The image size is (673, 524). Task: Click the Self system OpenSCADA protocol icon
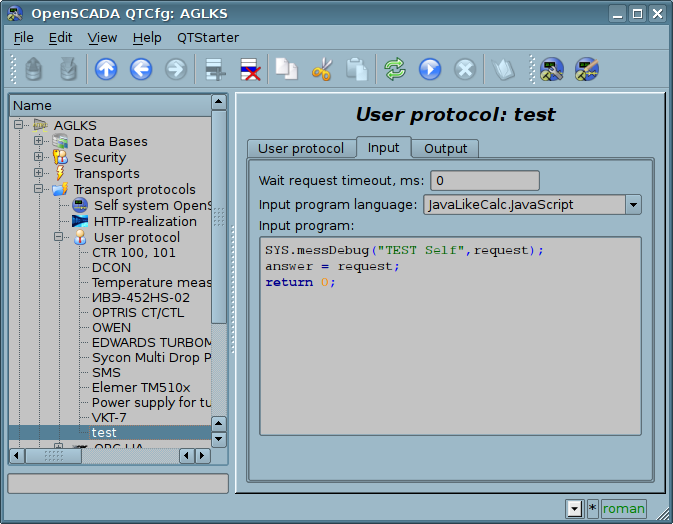click(80, 205)
